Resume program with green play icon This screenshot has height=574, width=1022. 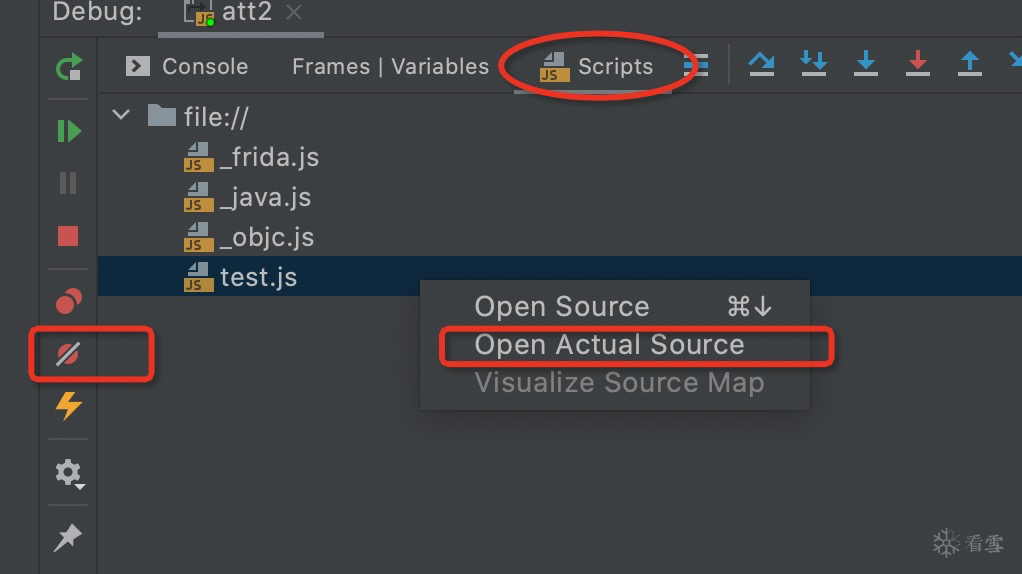pos(68,131)
